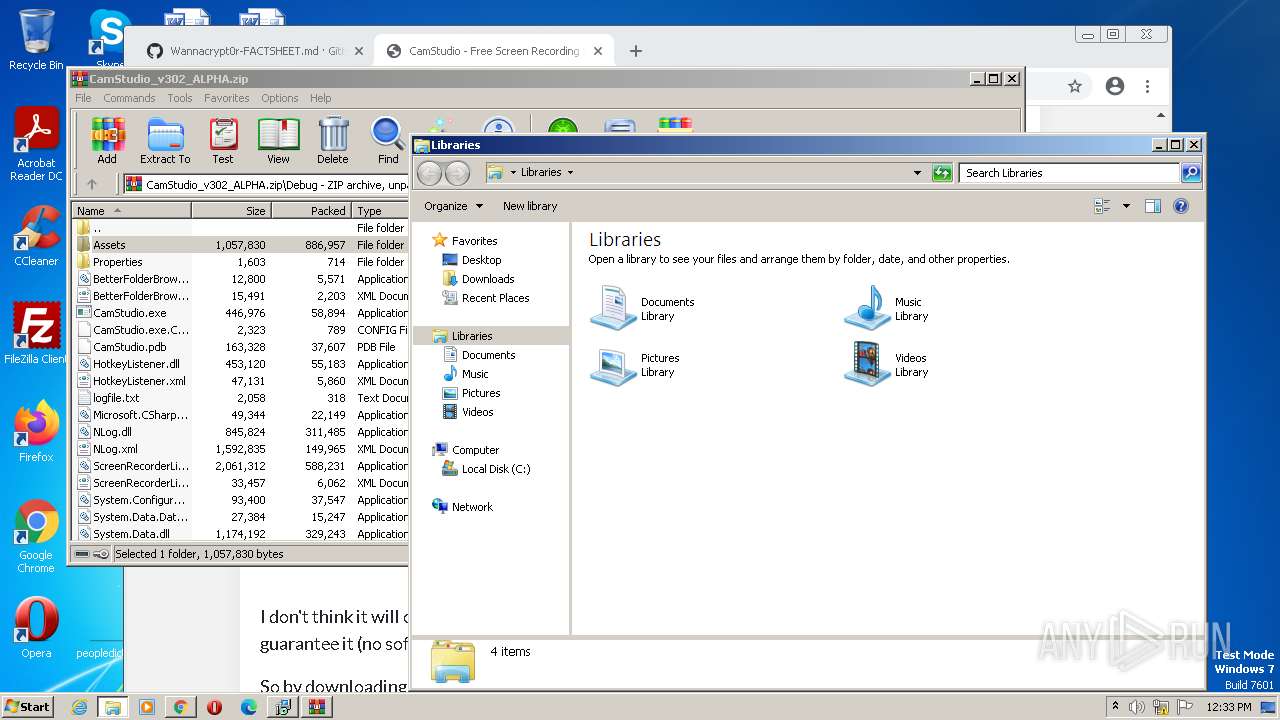Open the Pictures library icon

(x=614, y=364)
